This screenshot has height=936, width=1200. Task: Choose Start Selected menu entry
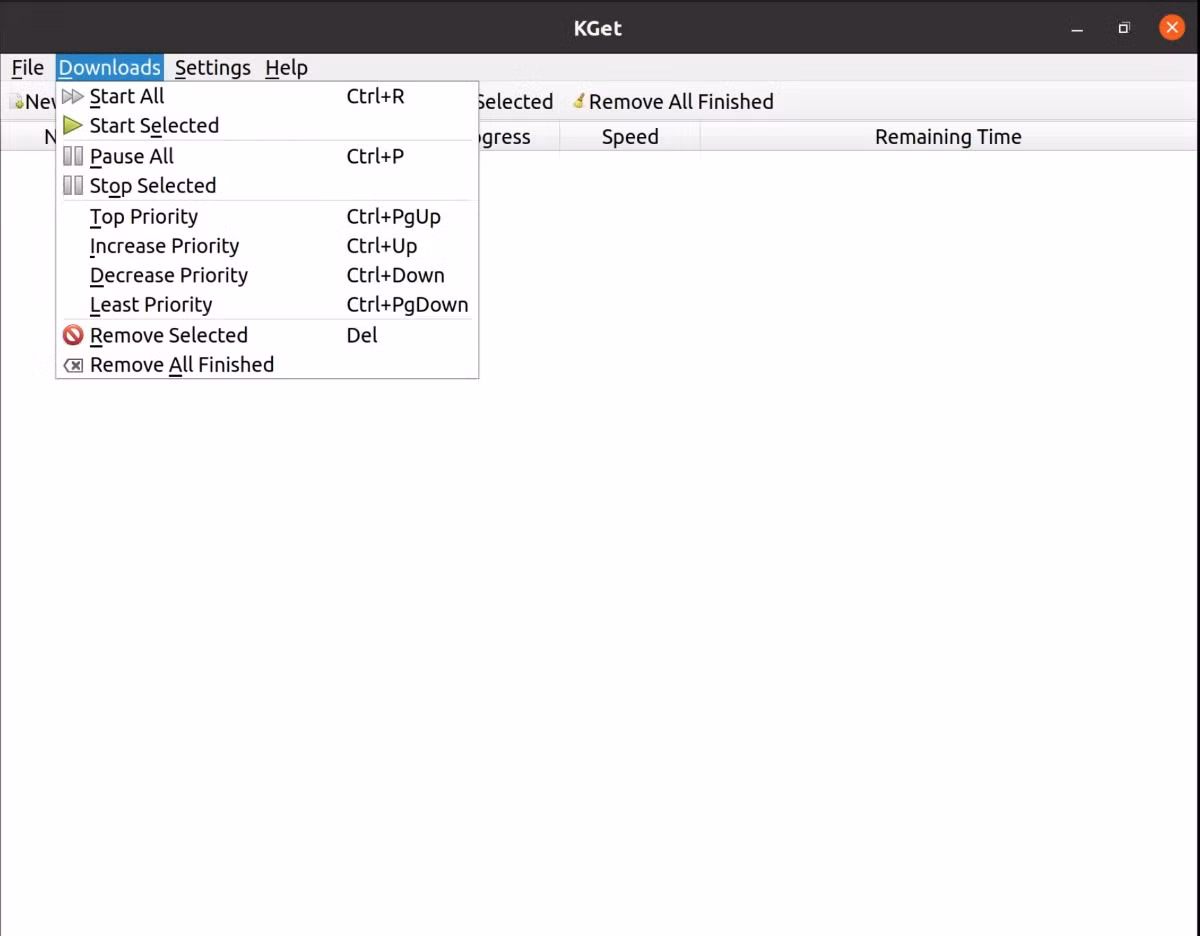tap(267, 126)
